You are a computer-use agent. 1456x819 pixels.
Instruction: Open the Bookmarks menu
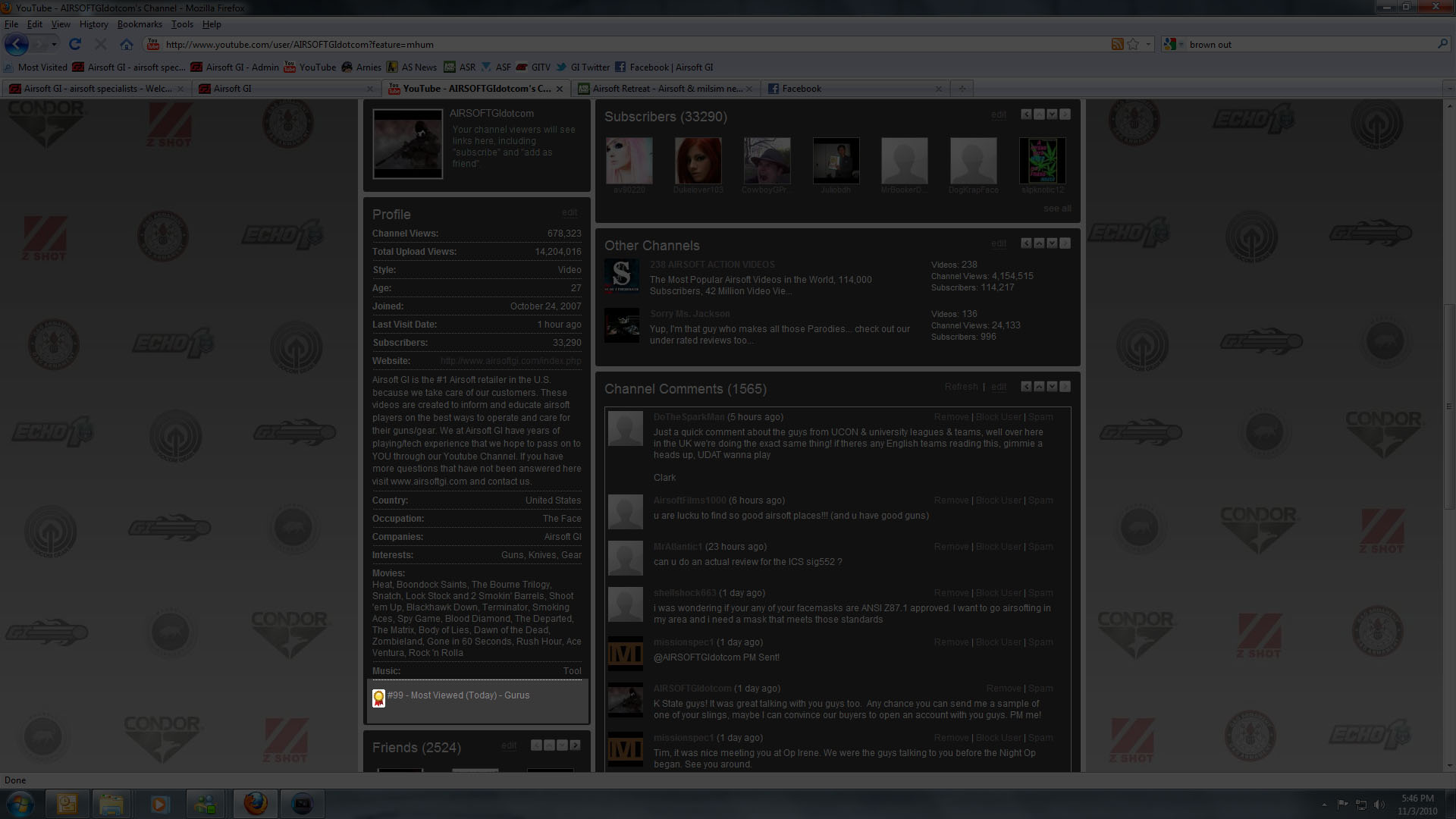tap(140, 24)
